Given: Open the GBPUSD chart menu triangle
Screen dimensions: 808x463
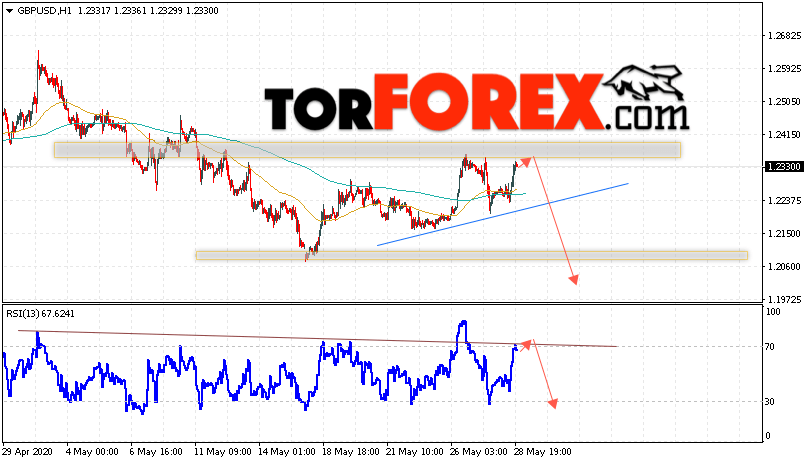Looking at the screenshot, I should point(9,11).
